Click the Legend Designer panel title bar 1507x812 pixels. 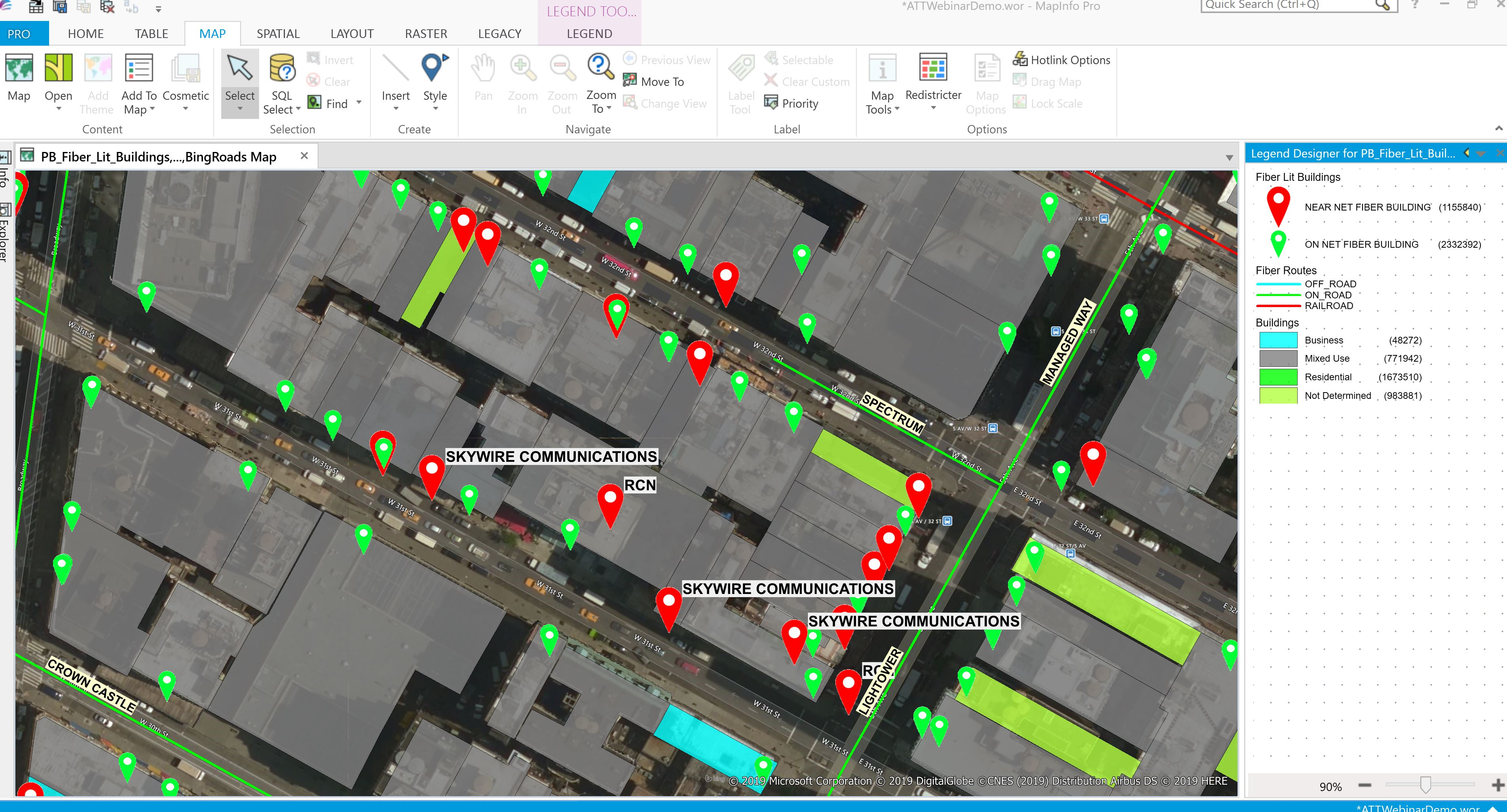[1353, 153]
